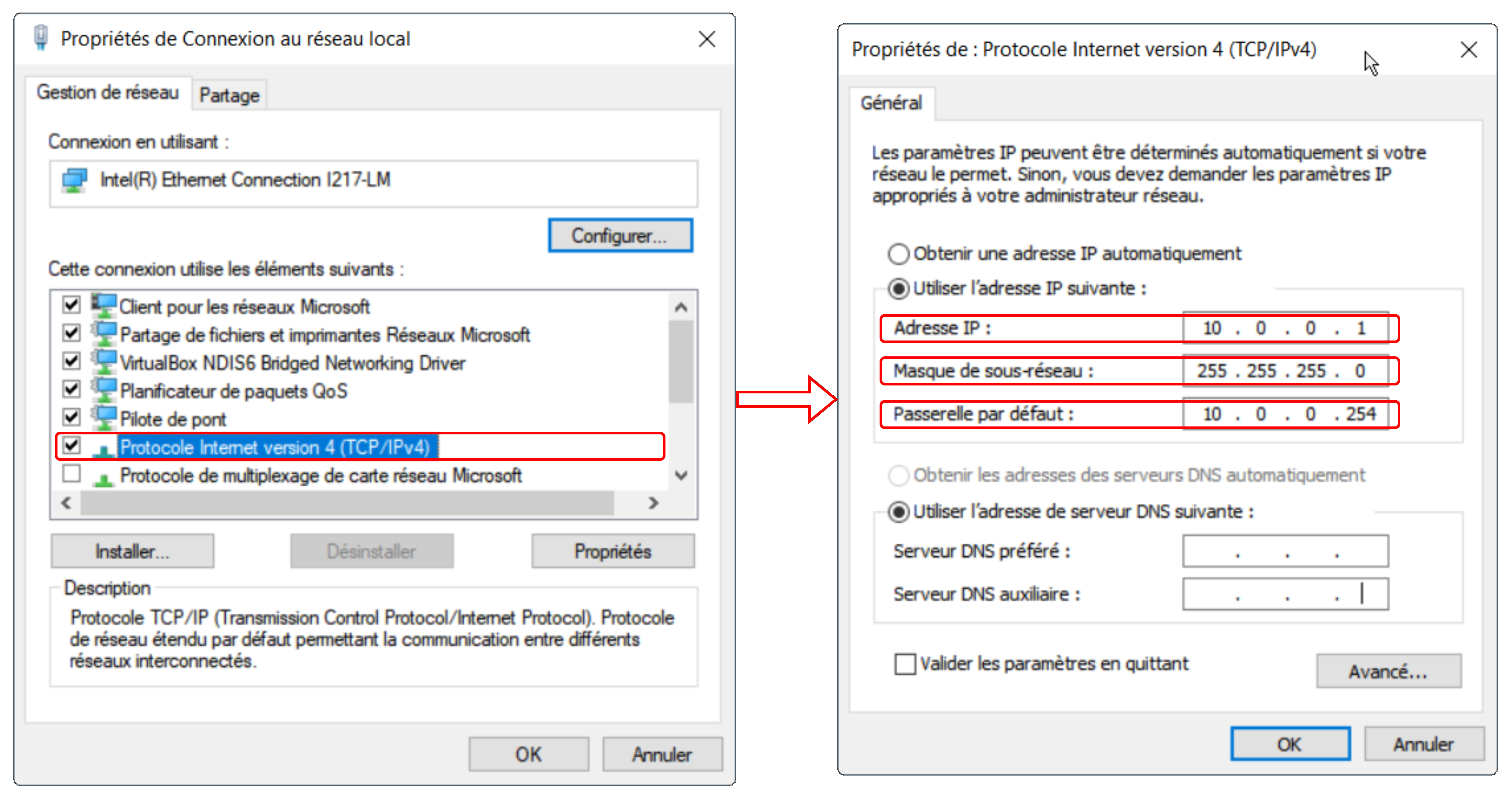This screenshot has height=800, width=1512.
Task: Click the Protocole Internet version 4 icon
Action: 104,449
